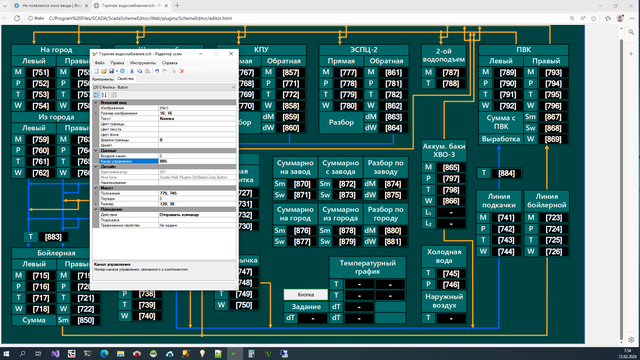Click the Канал управления value 885
Screen dimensions: 640x360
pyautogui.click(x=197, y=161)
